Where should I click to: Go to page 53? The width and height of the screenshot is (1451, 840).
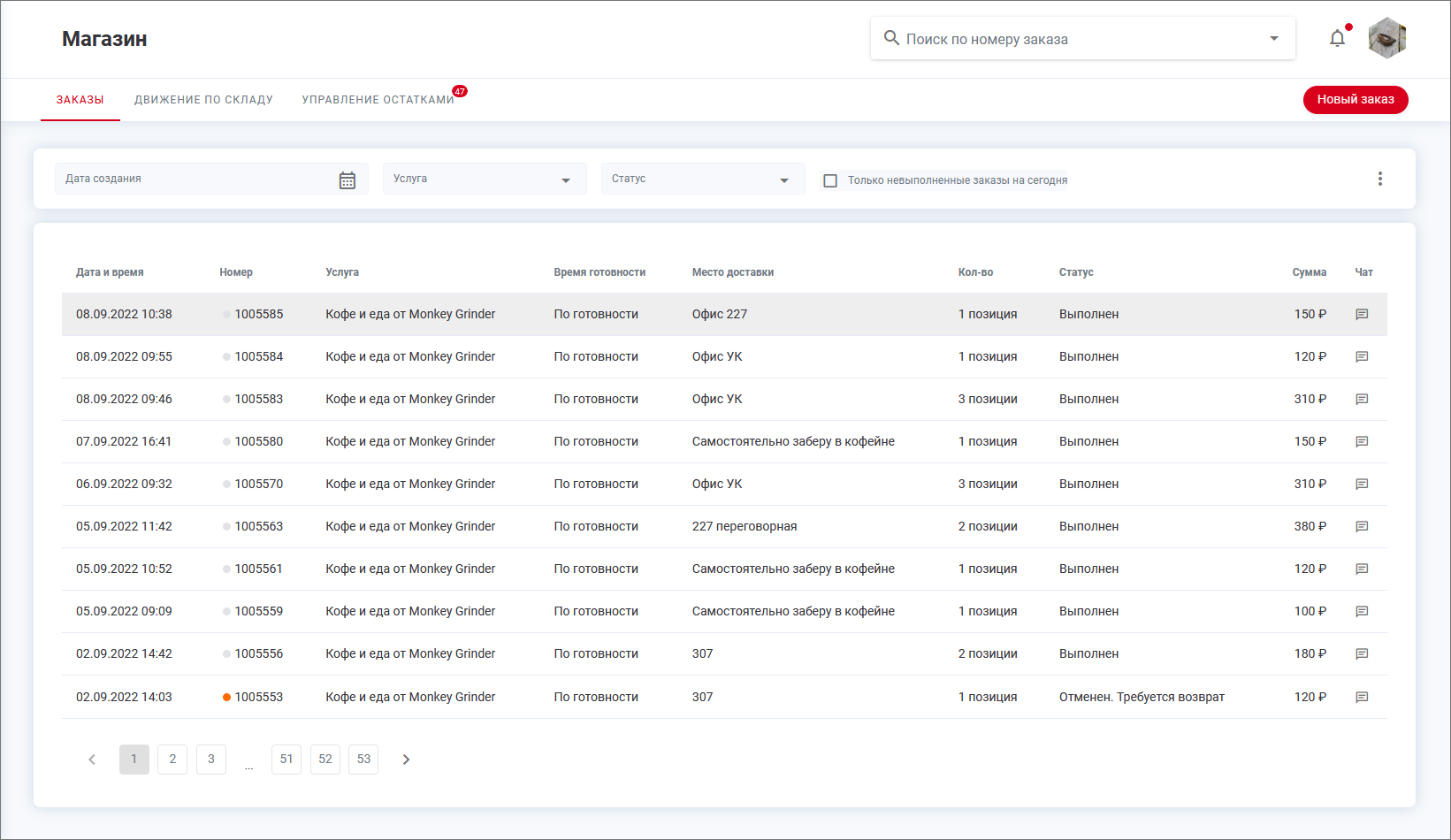[x=363, y=760]
